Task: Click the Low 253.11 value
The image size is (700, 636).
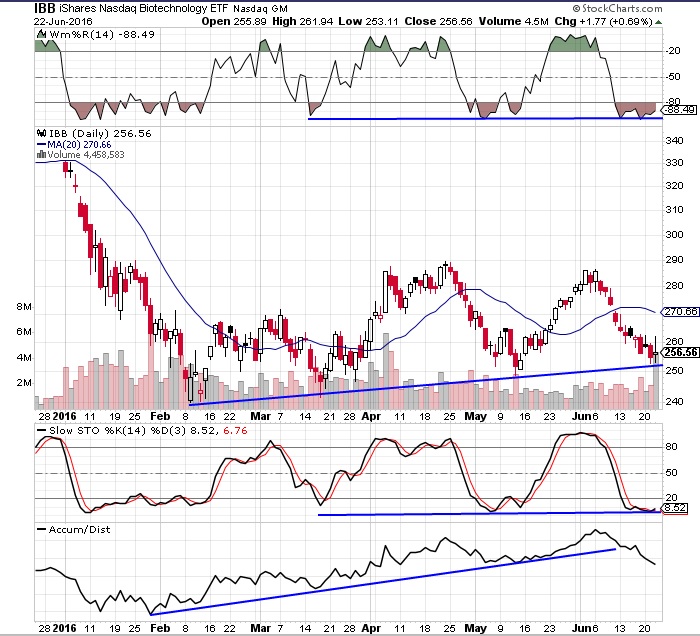Action: (368, 21)
